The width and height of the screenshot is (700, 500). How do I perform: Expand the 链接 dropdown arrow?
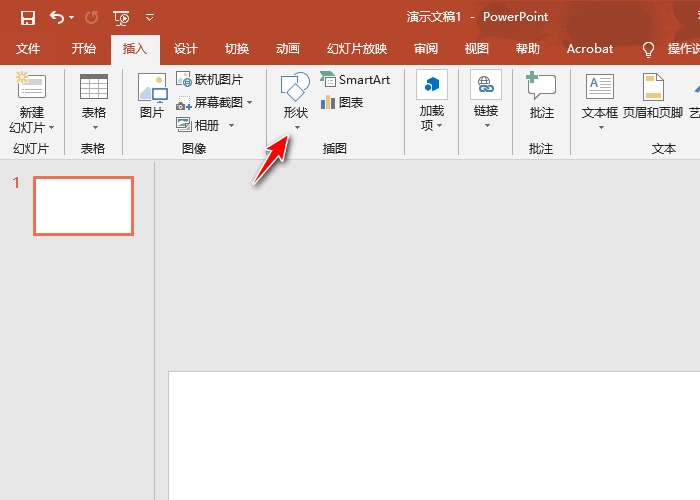[487, 126]
